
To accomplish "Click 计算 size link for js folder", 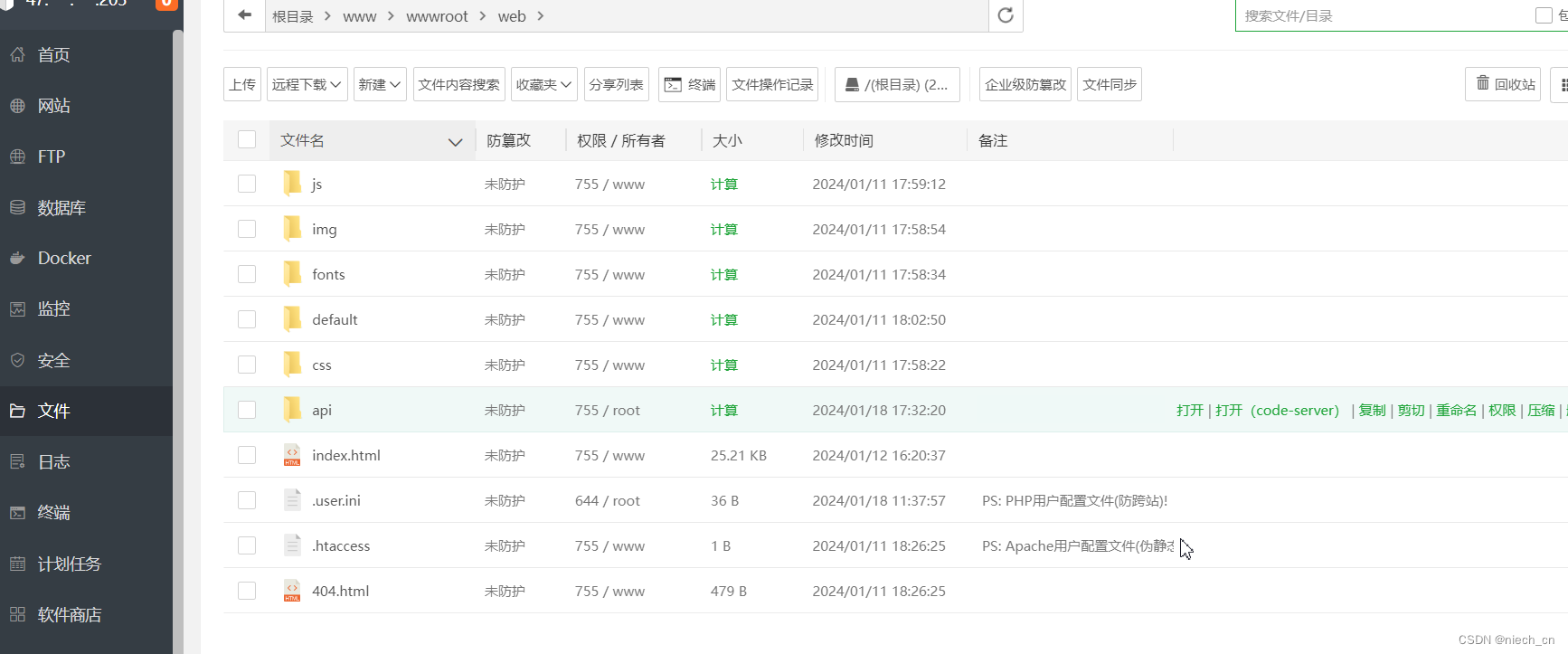I will click(x=724, y=184).
